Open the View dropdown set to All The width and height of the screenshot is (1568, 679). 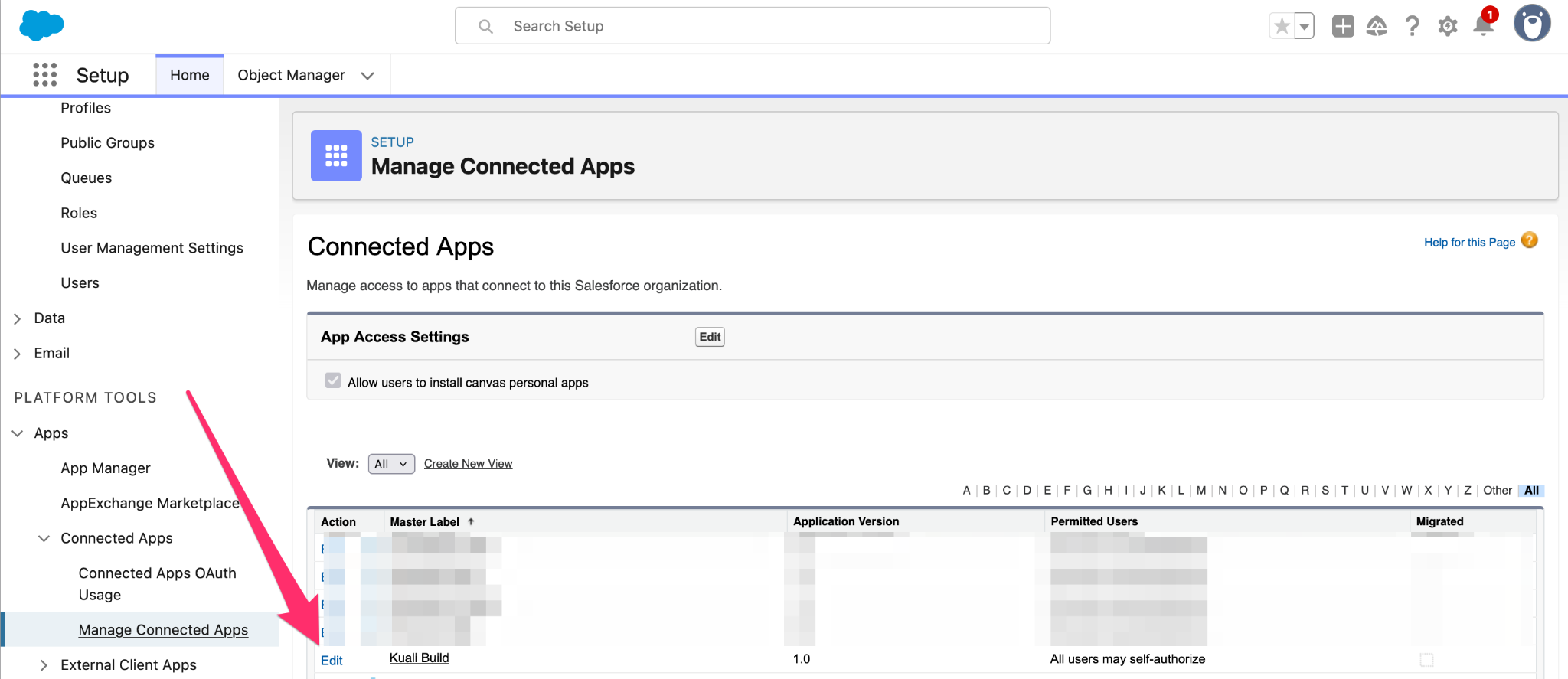(x=391, y=464)
